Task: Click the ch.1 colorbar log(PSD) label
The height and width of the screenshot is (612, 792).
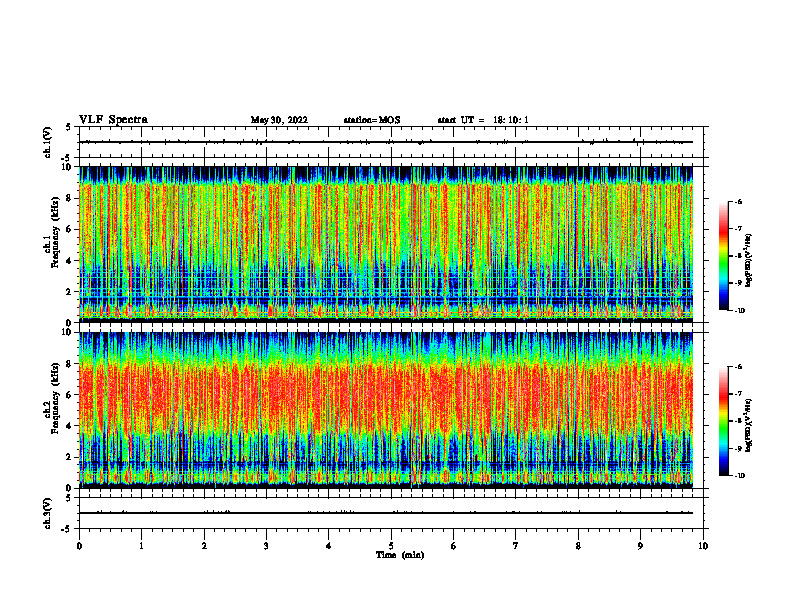Action: (x=749, y=260)
